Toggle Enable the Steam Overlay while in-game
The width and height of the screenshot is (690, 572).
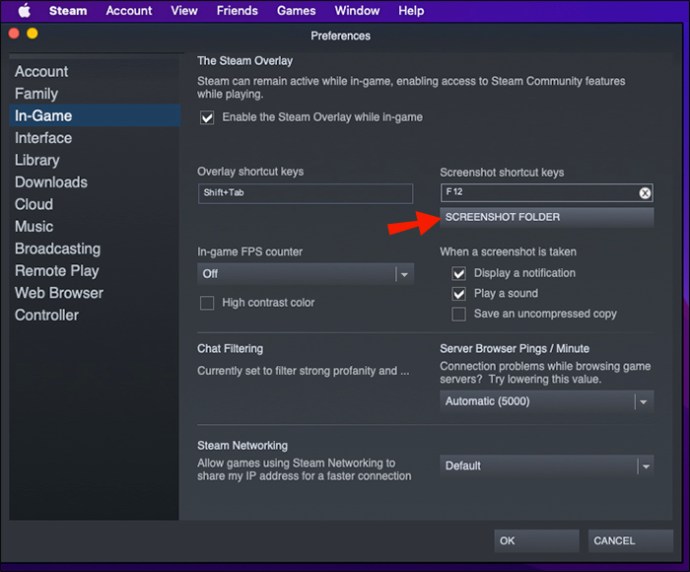[x=207, y=117]
